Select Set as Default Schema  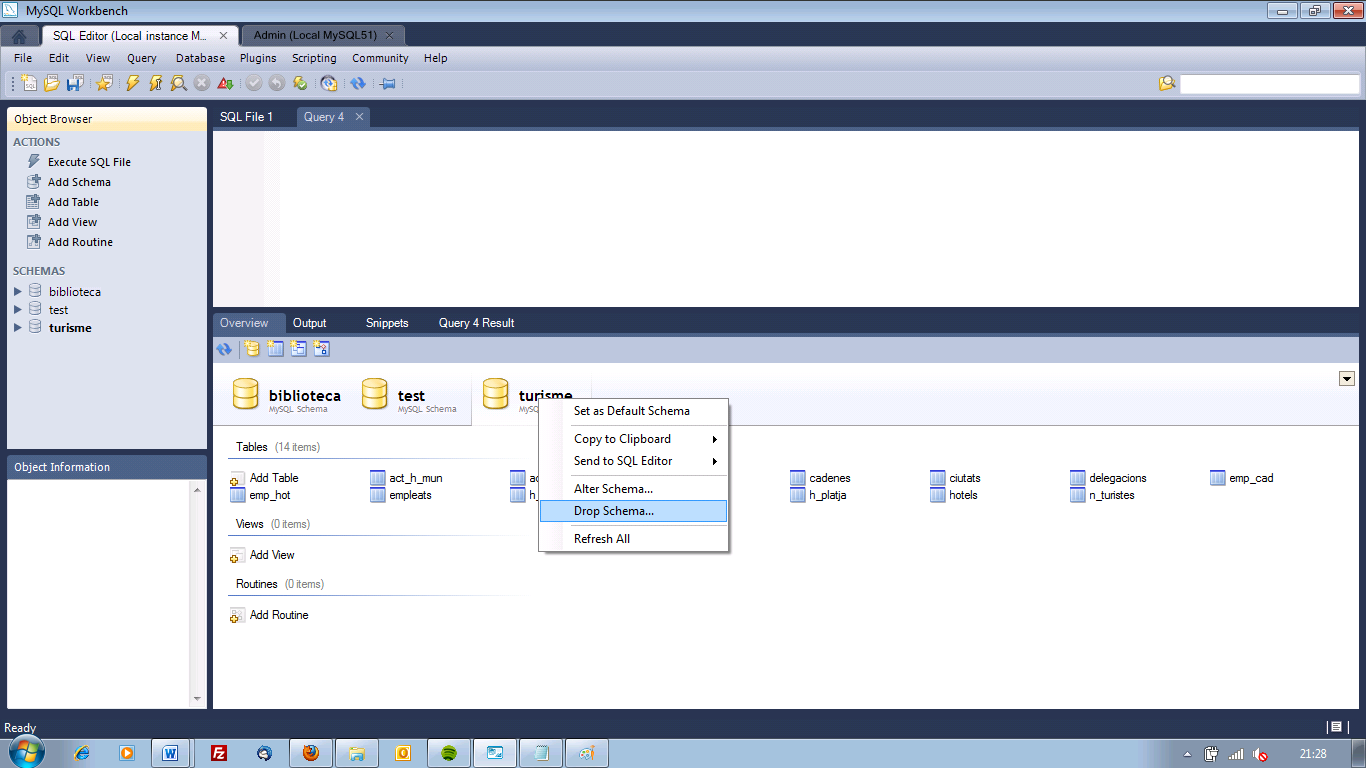631,411
